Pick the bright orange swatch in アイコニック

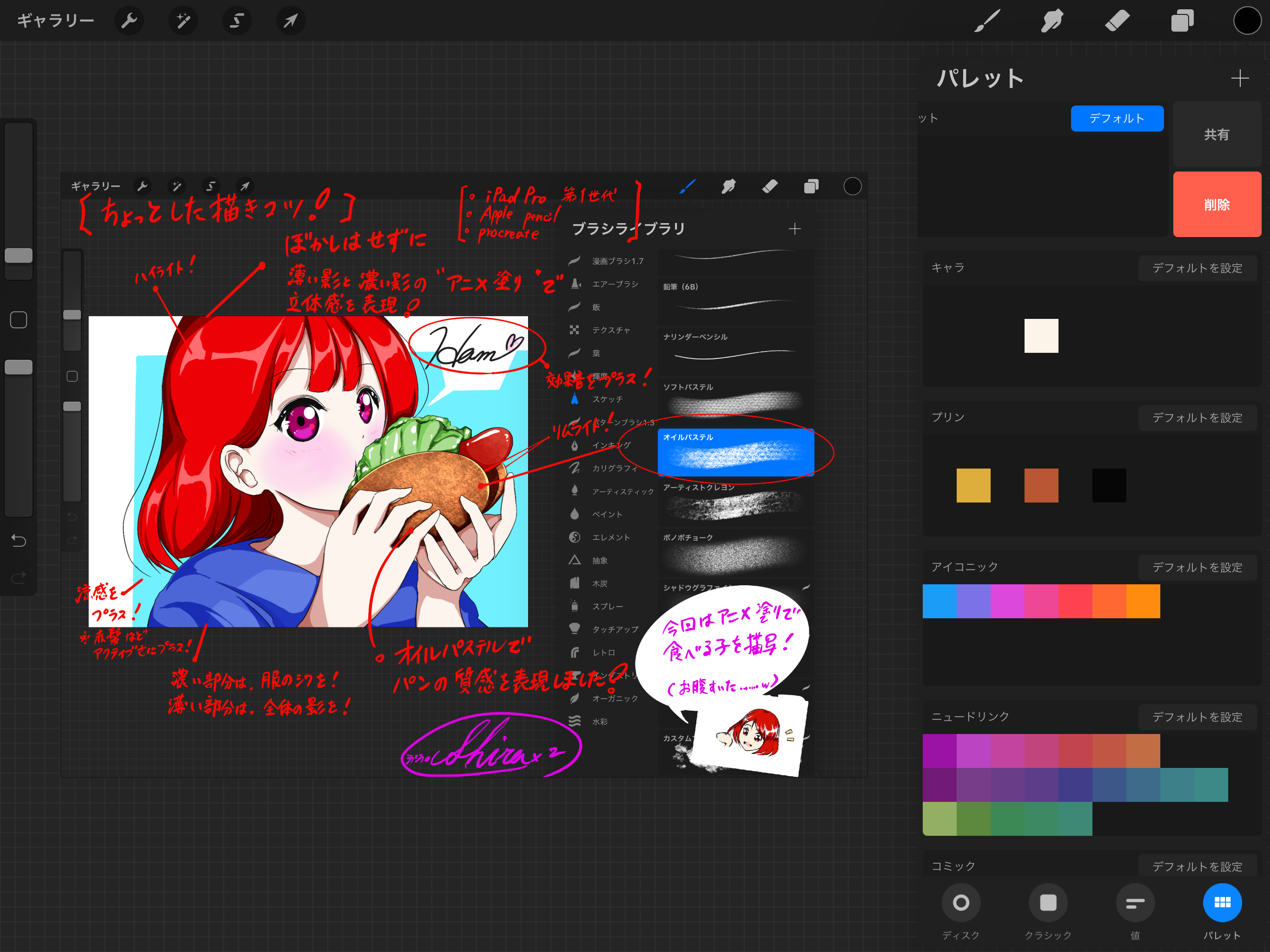[1143, 601]
